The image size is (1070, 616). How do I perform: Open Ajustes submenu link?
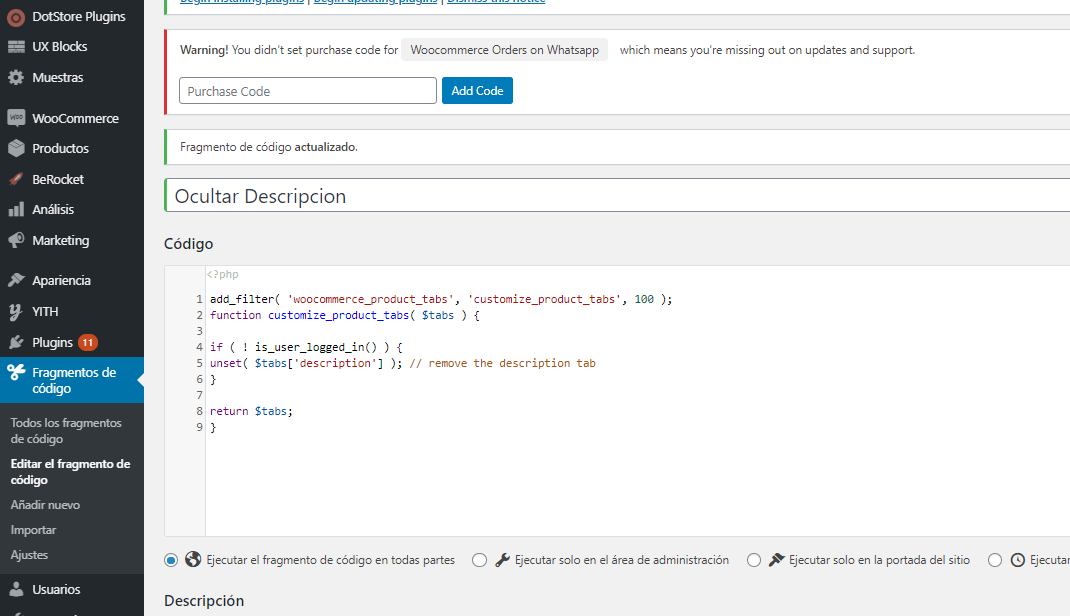29,555
